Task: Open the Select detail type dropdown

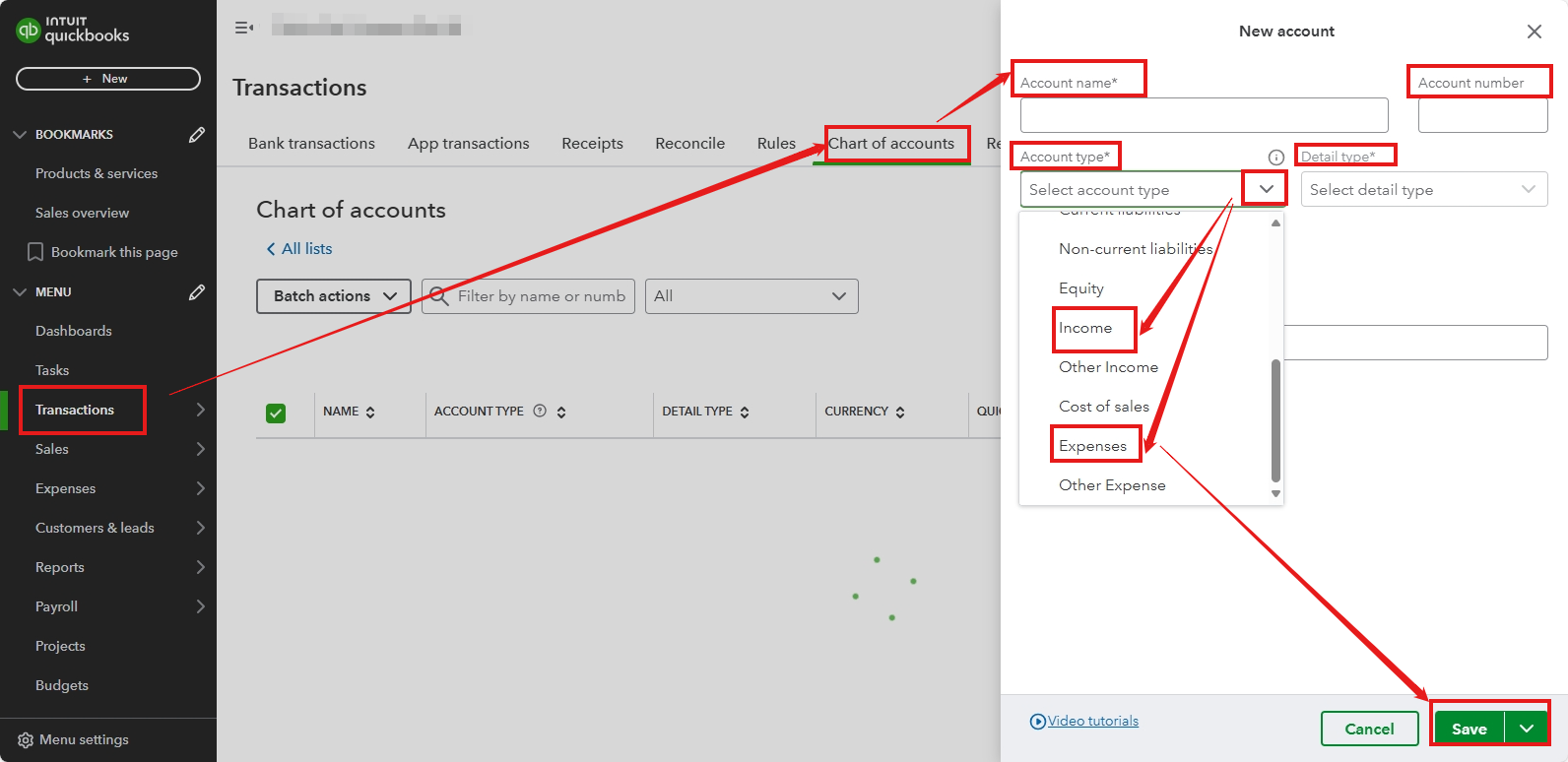Action: click(x=1424, y=189)
